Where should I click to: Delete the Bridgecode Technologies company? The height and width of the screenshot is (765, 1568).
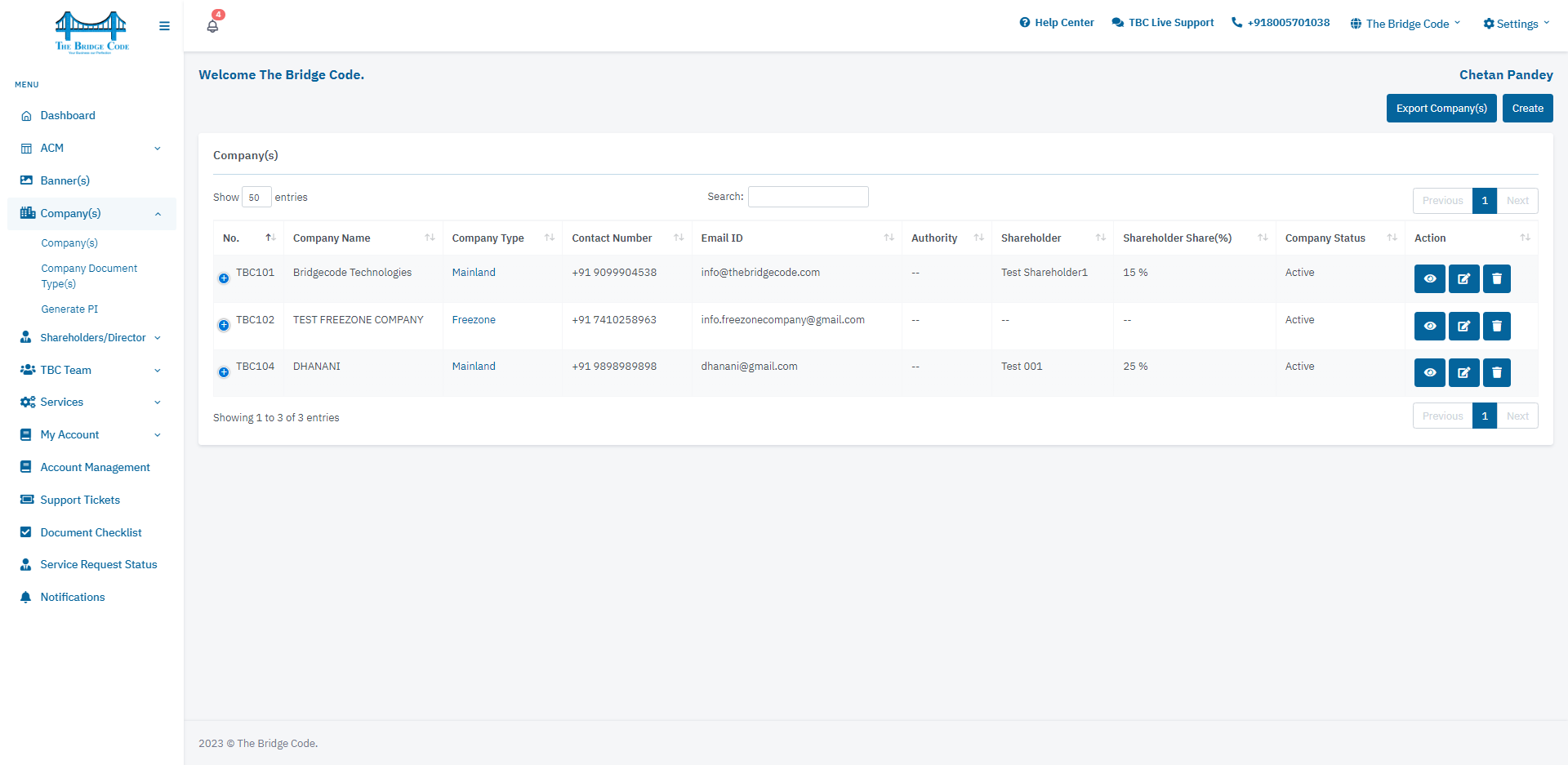point(1496,278)
